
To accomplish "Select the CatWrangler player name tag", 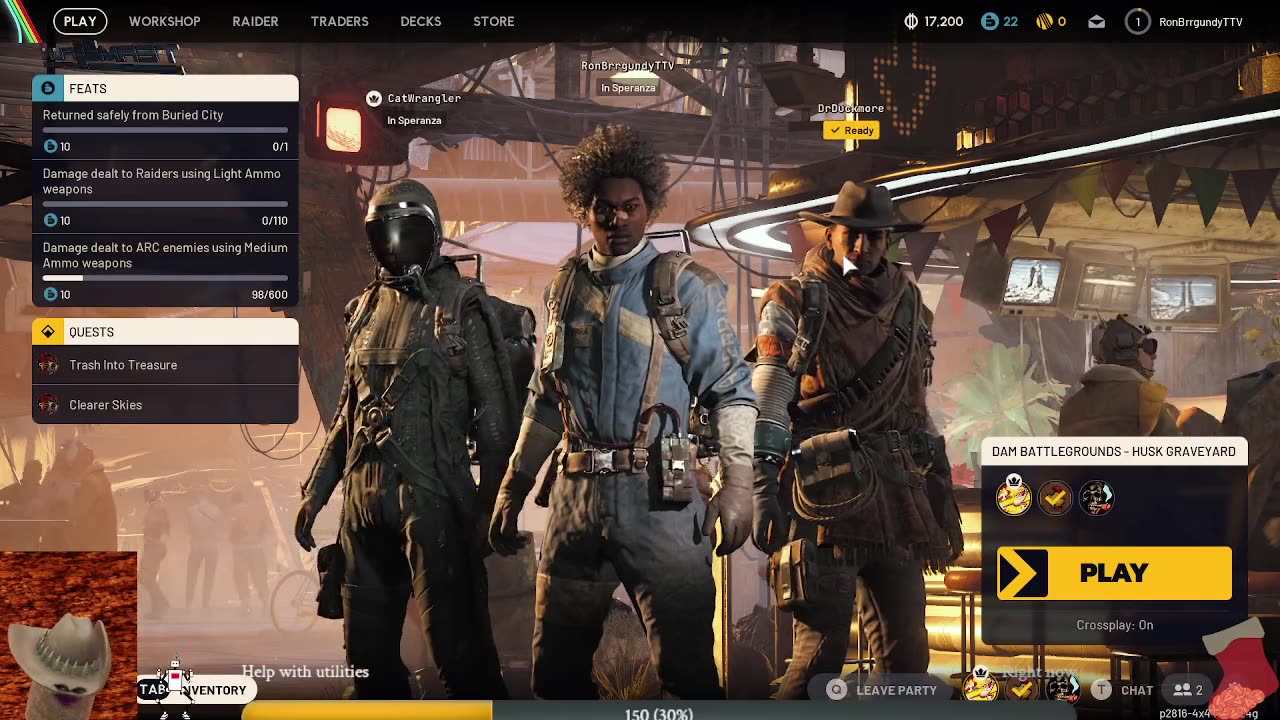I will [x=424, y=98].
